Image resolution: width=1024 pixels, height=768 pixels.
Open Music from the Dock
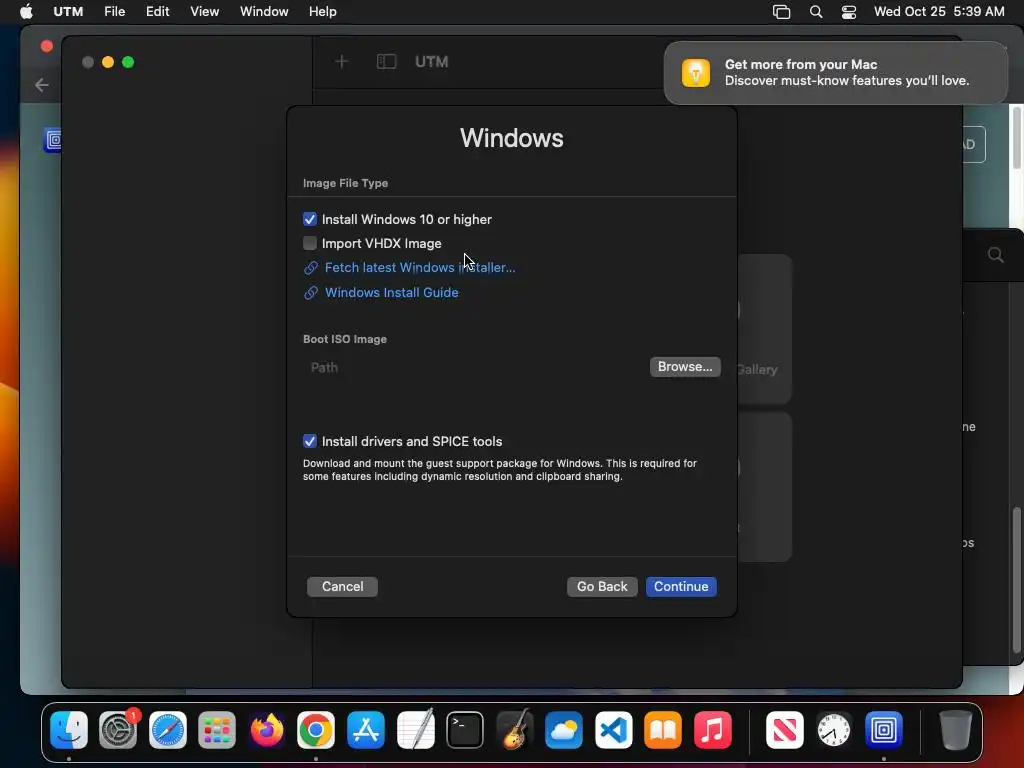712,729
